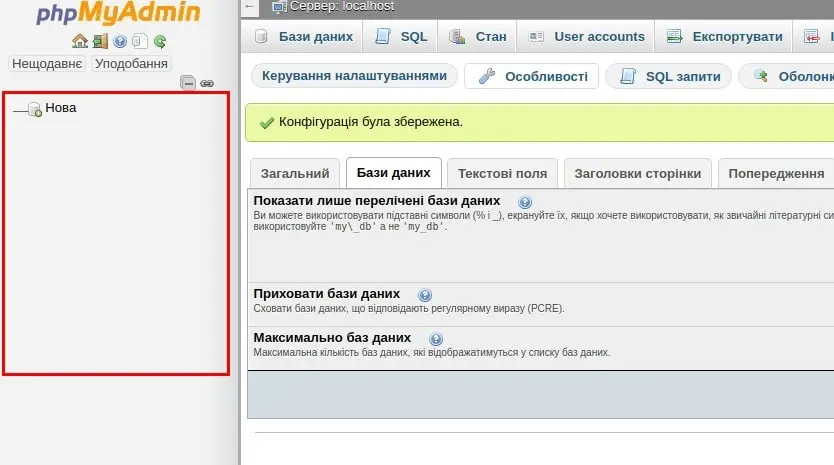Screen dimensions: 834x465
Task: Click the new database icon beside Нова
Action: [35, 109]
